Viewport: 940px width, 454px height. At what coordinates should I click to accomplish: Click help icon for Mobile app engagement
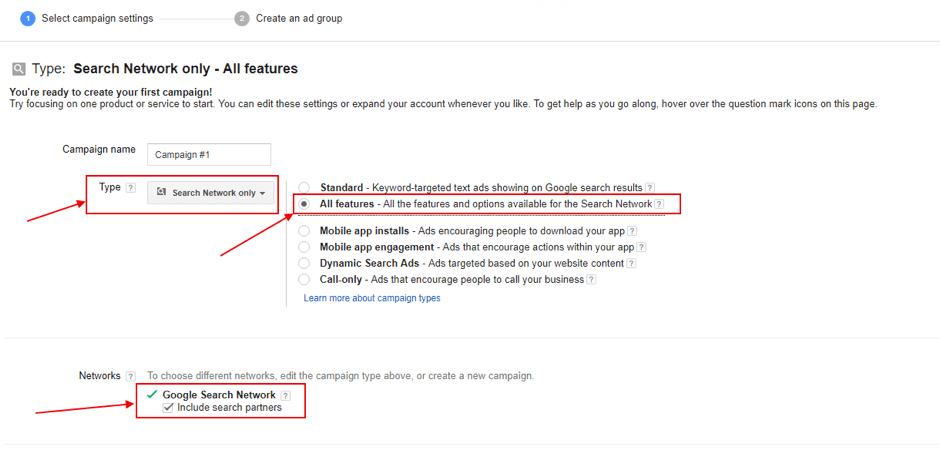641,247
